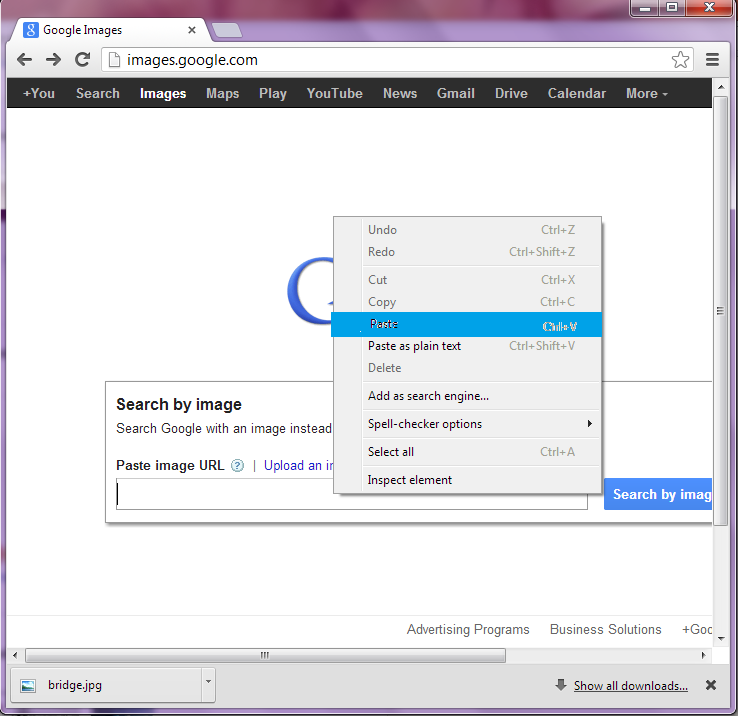
Task: Click the vertical scrollbar up arrow
Action: (721, 87)
